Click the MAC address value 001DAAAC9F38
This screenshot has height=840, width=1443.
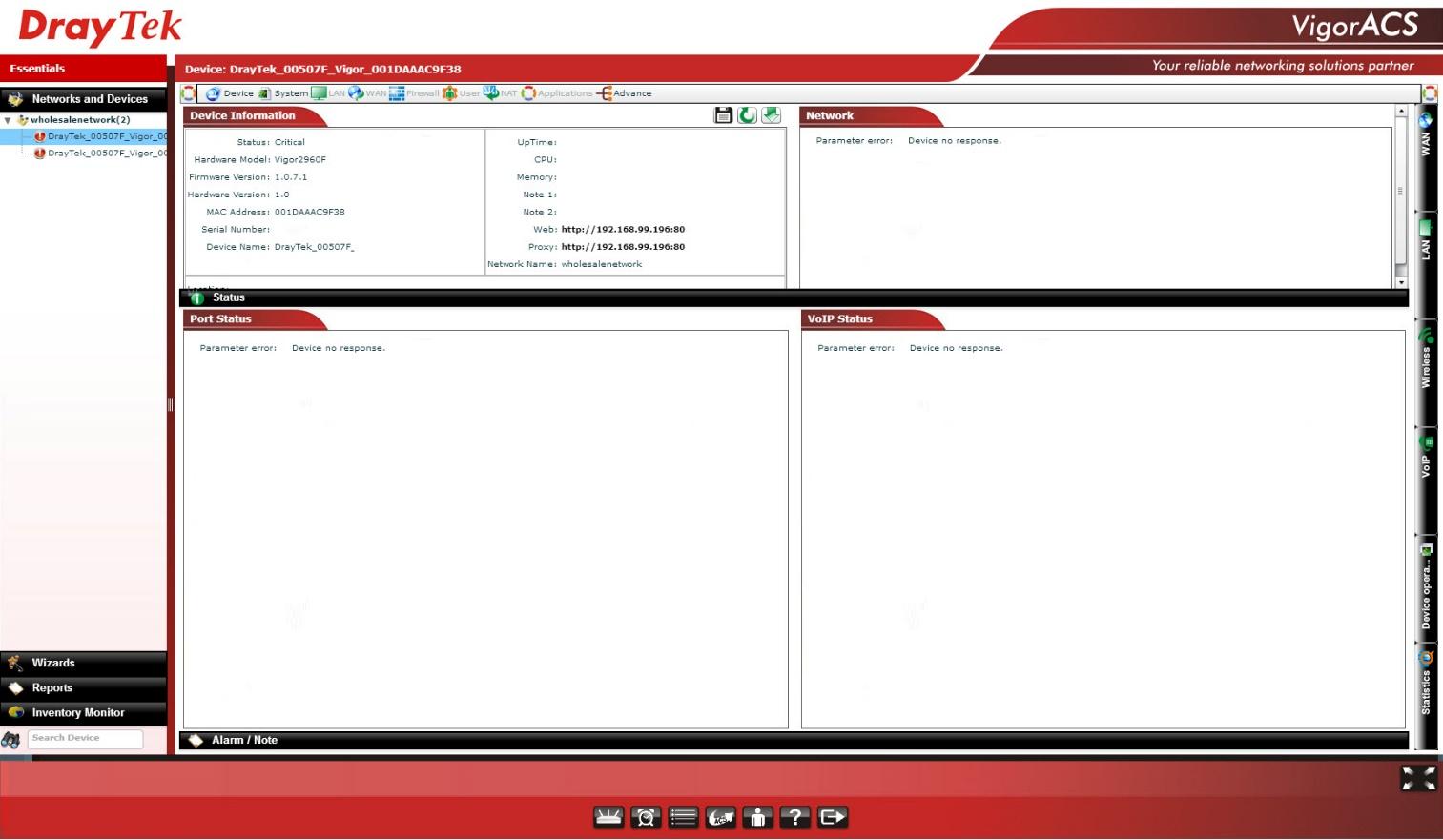(x=310, y=212)
